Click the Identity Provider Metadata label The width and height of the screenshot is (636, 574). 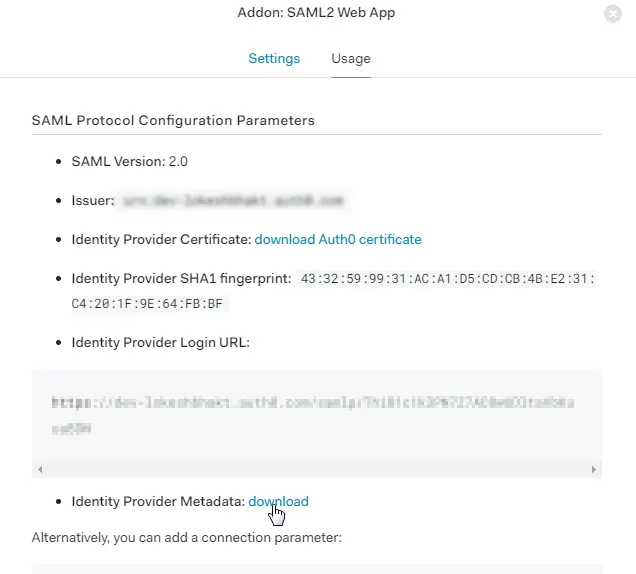[x=158, y=501]
